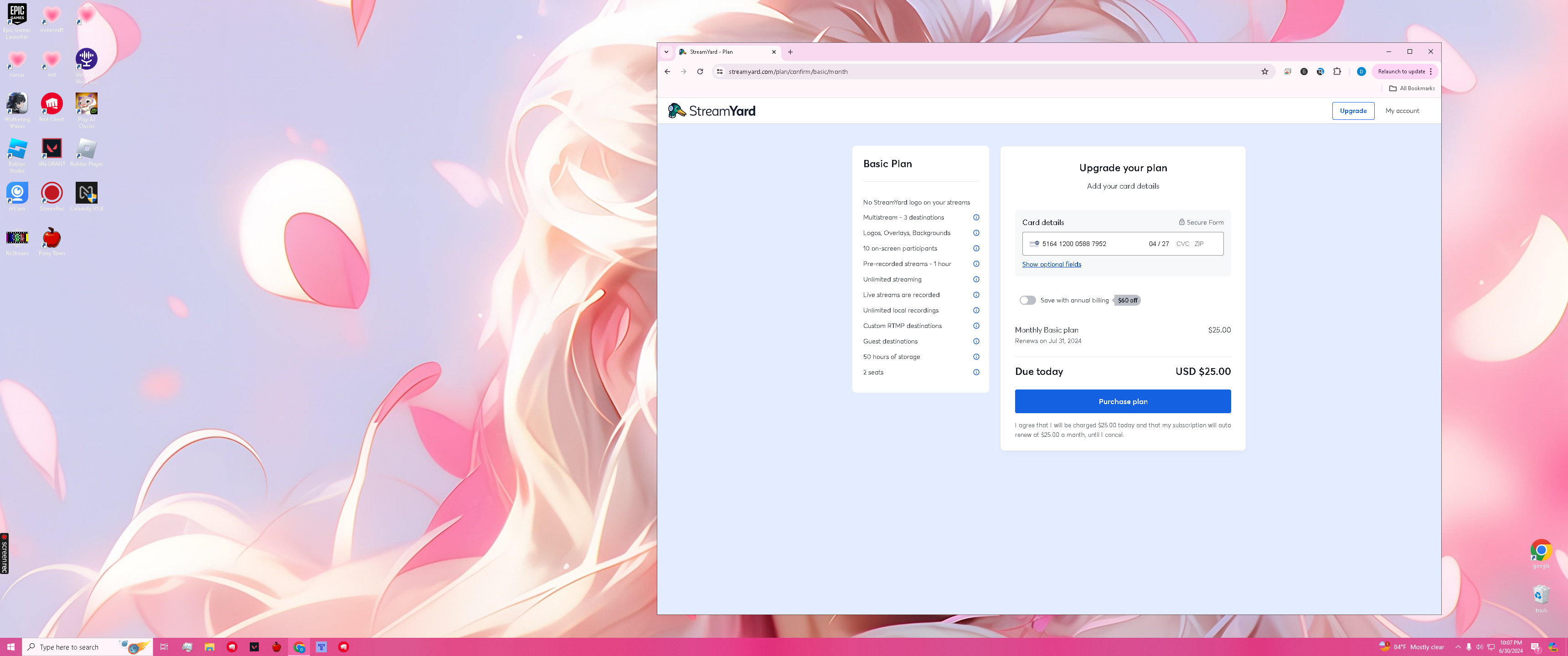Open the iVCam desktop shortcut
Image resolution: width=1568 pixels, height=656 pixels.
(17, 197)
